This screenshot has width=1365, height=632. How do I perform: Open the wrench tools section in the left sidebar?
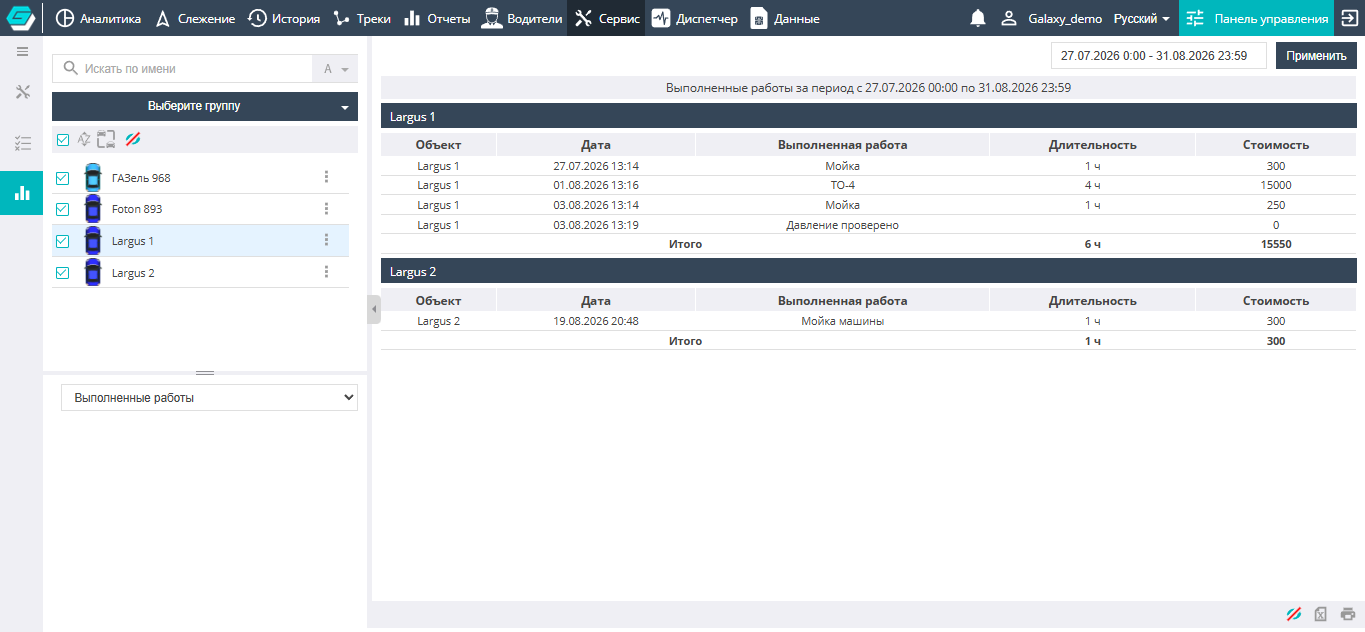click(22, 93)
